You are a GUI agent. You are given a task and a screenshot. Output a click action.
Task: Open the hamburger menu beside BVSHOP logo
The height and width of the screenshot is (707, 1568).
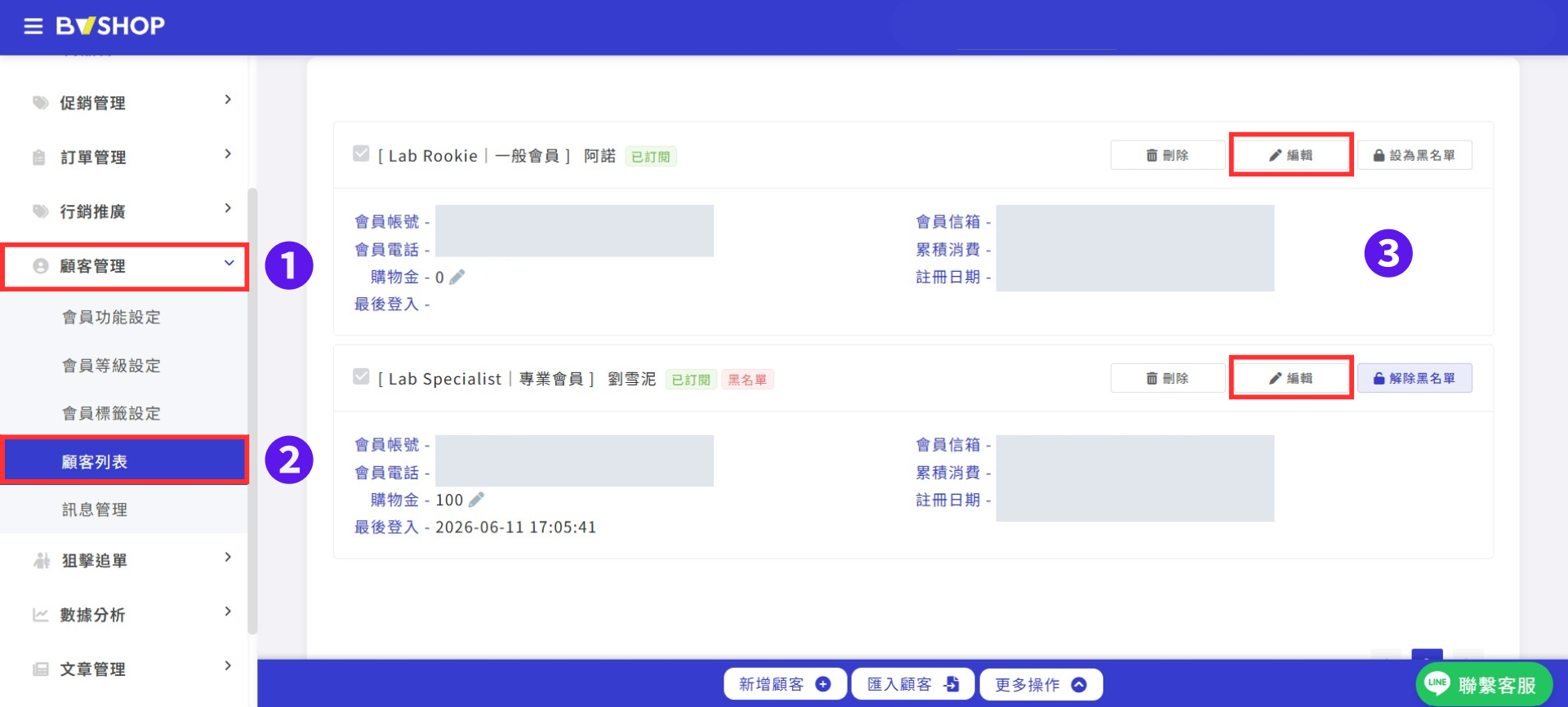(33, 26)
